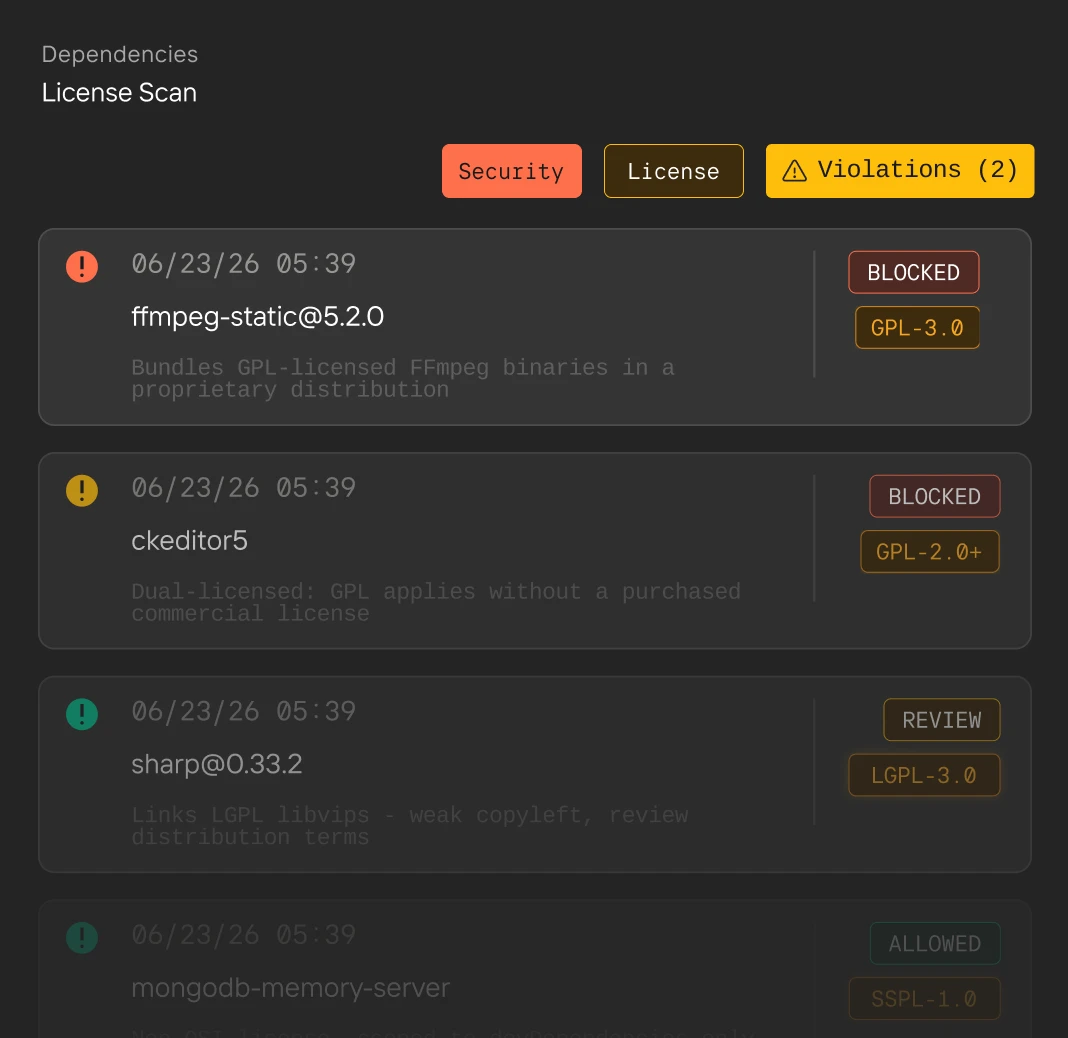This screenshot has width=1068, height=1038.
Task: Click the LGPL-3.0 license tag
Action: (x=924, y=775)
